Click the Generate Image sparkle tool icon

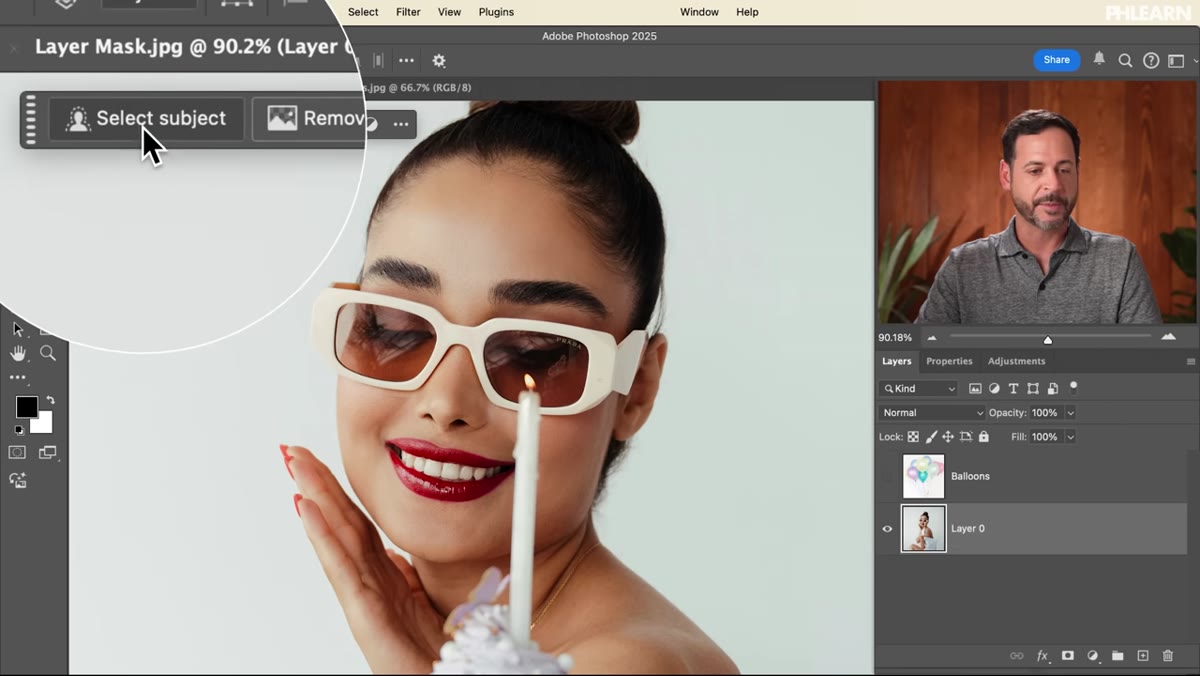[18, 480]
